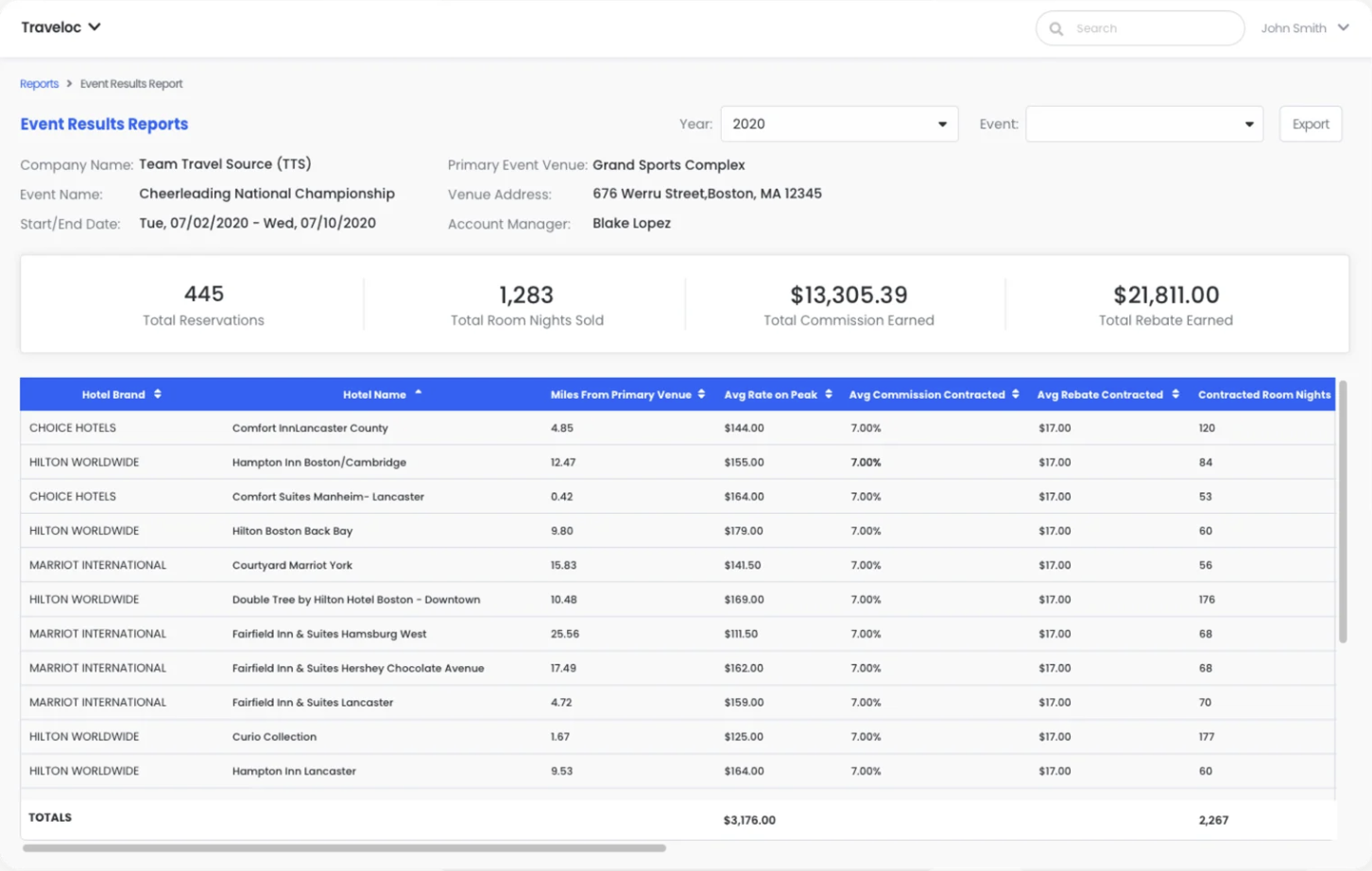
Task: Open the Traveloc app switcher chevron
Action: point(94,27)
